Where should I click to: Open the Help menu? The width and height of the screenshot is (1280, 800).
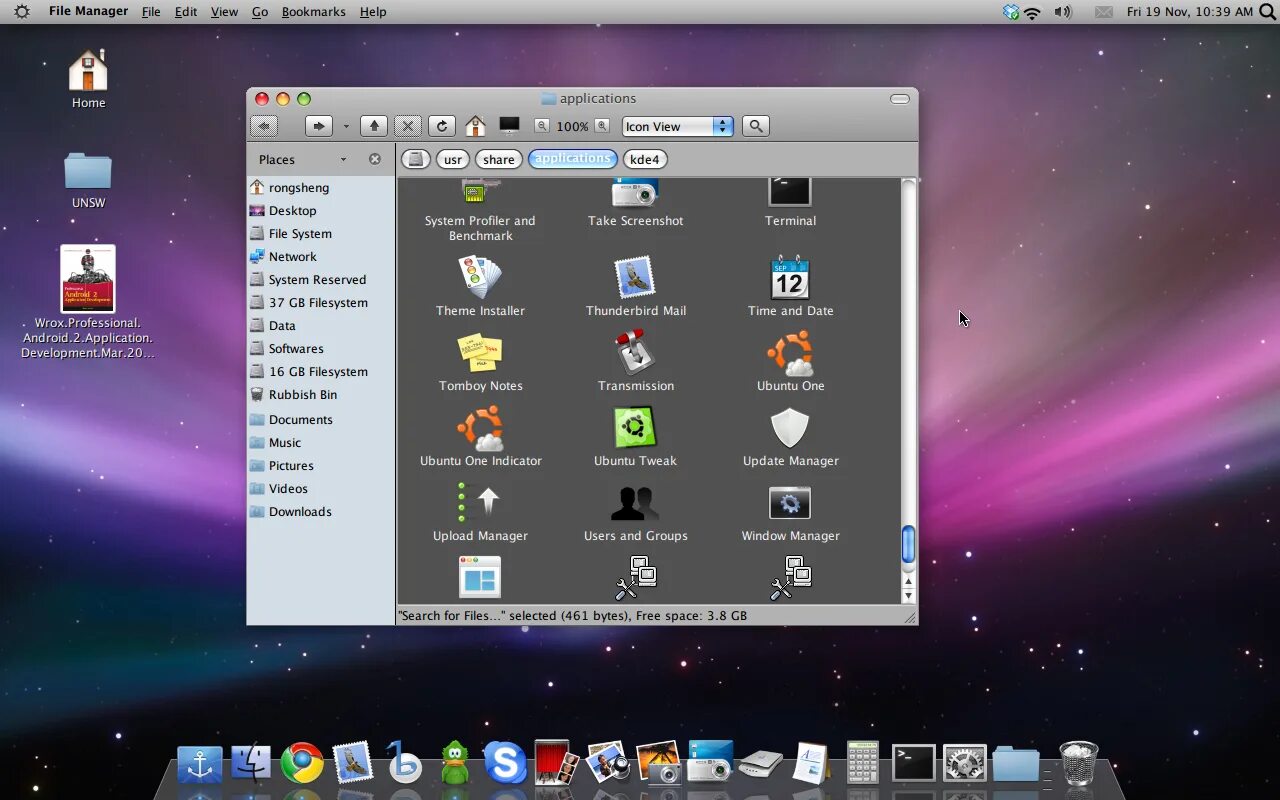click(x=373, y=12)
